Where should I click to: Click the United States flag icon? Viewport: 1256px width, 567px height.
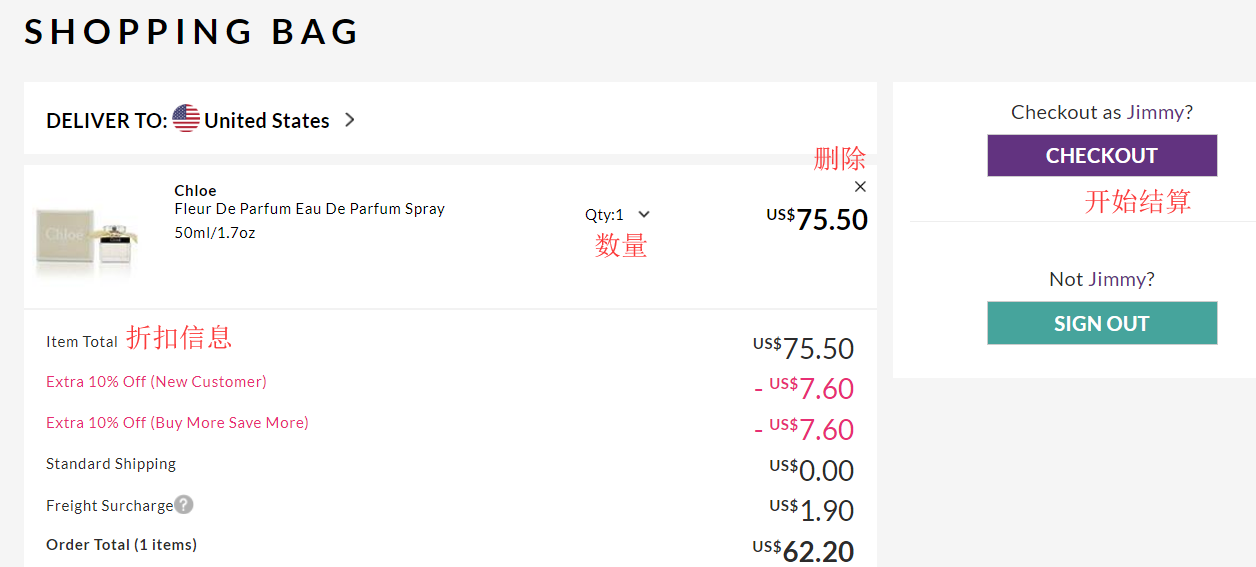tap(186, 119)
